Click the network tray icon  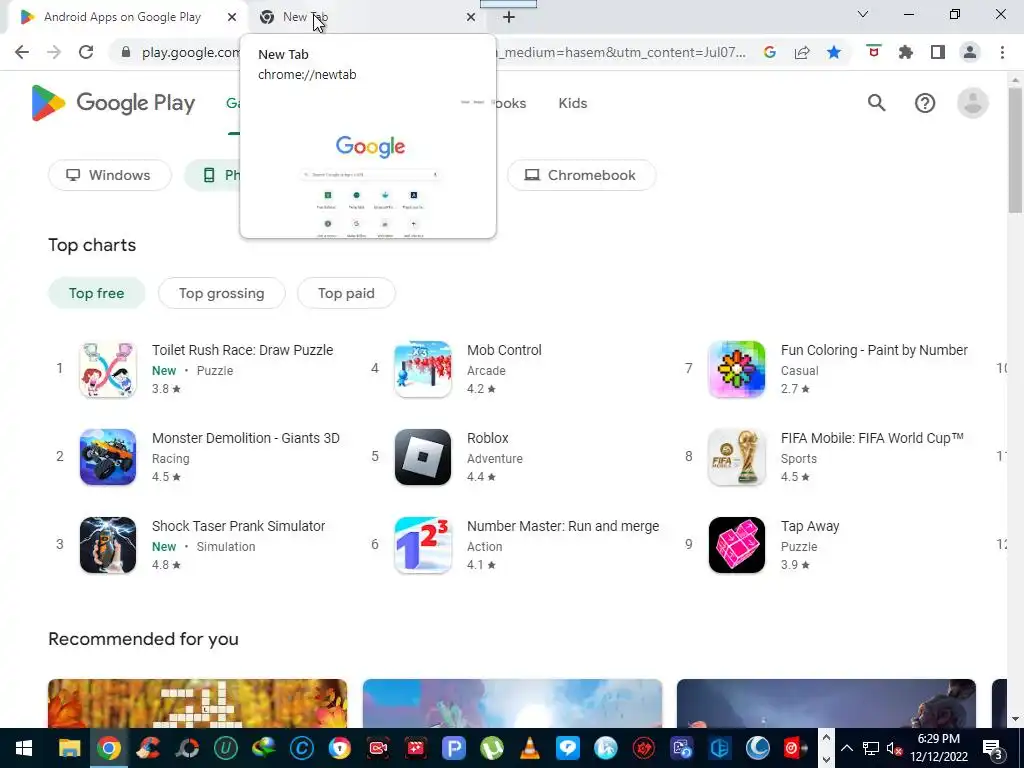pyautogui.click(x=871, y=748)
